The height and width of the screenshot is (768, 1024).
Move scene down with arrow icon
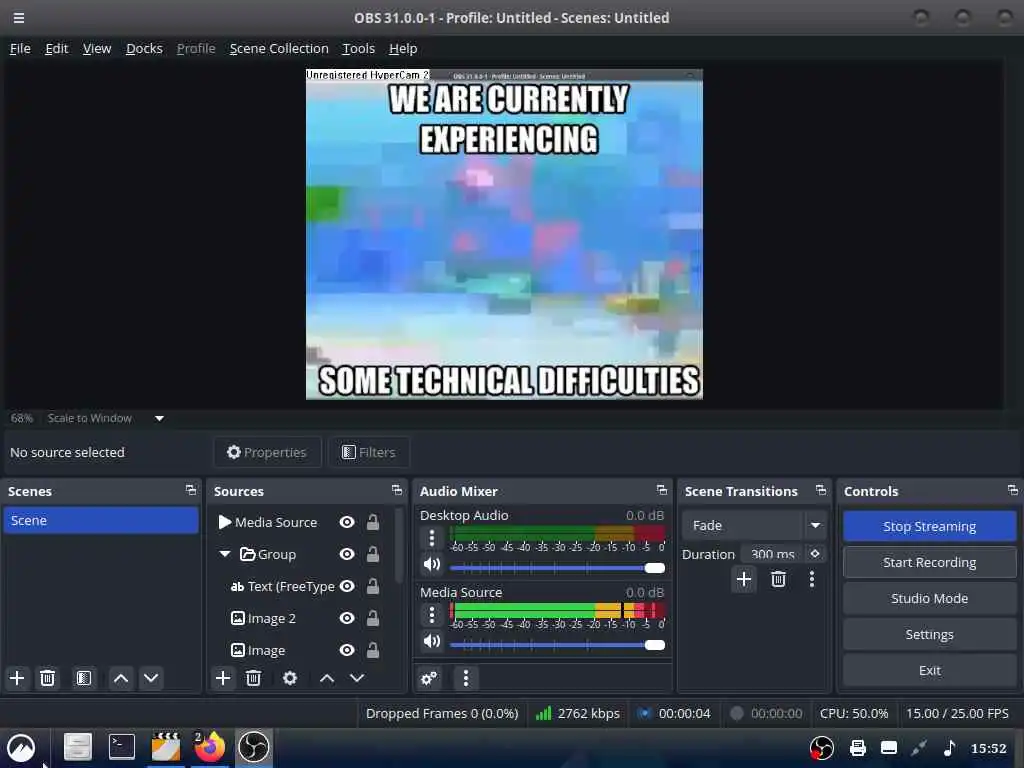(x=151, y=678)
